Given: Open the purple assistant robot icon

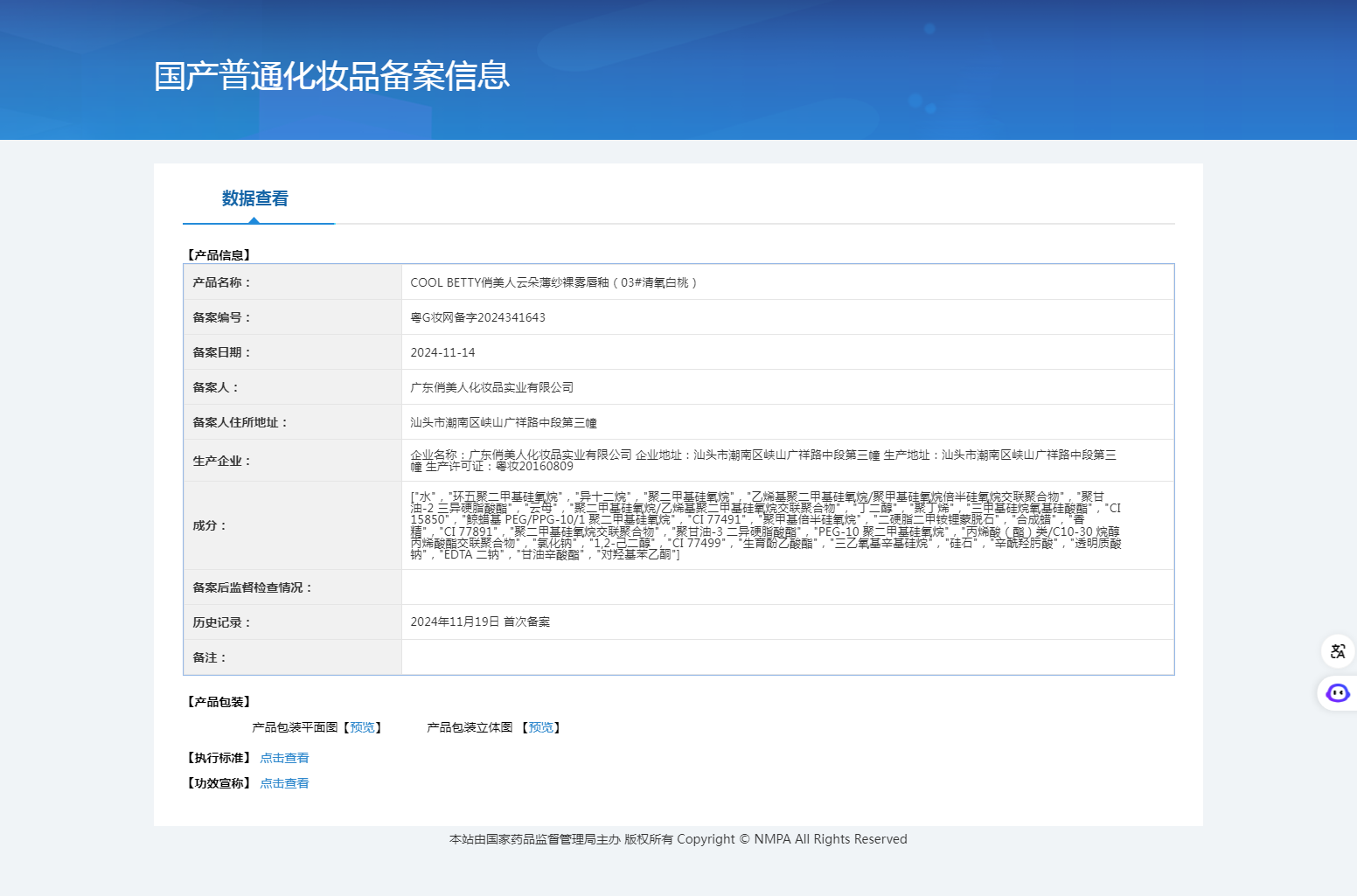Looking at the screenshot, I should 1337,693.
